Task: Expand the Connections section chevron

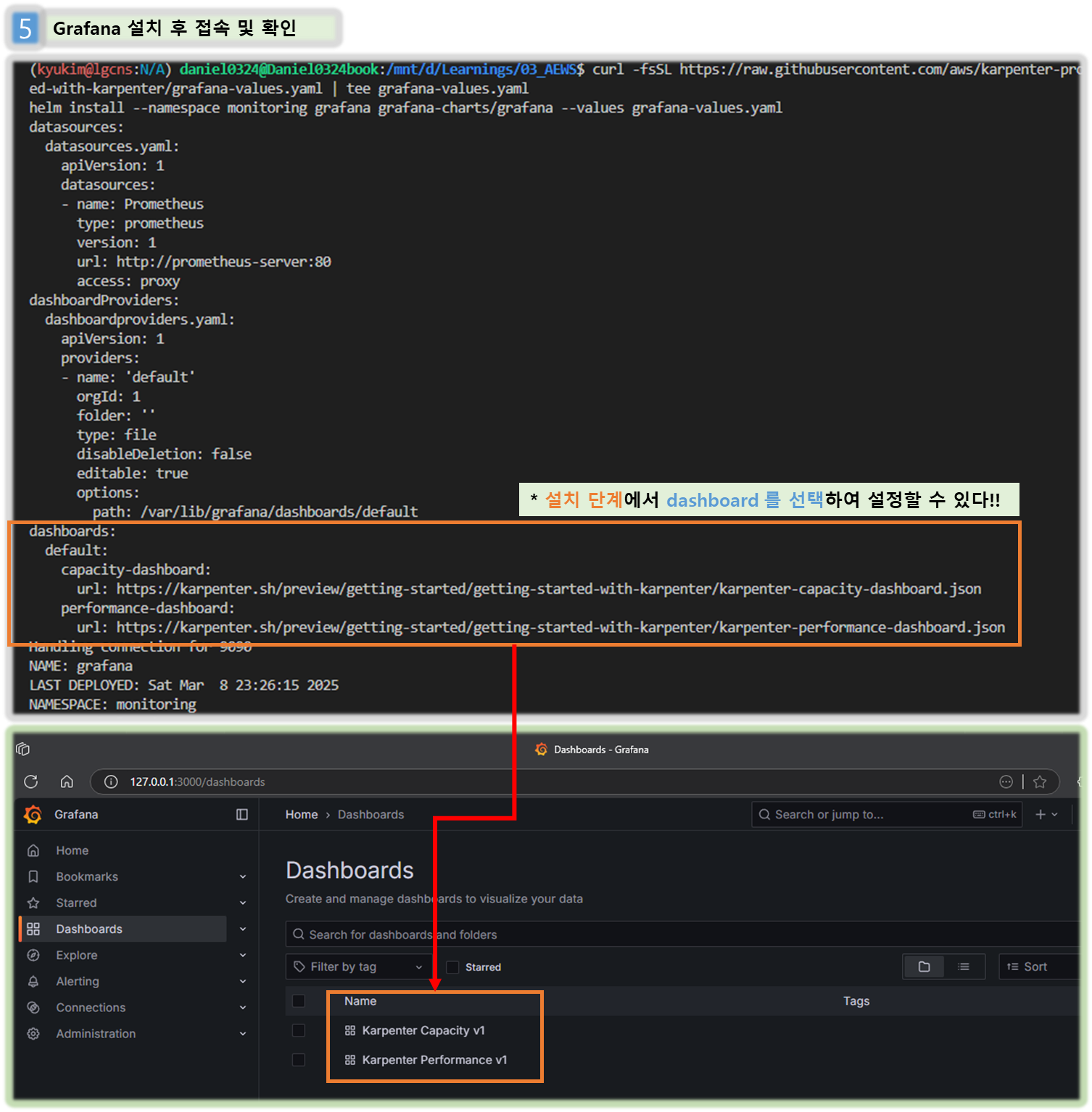Action: (x=243, y=1007)
